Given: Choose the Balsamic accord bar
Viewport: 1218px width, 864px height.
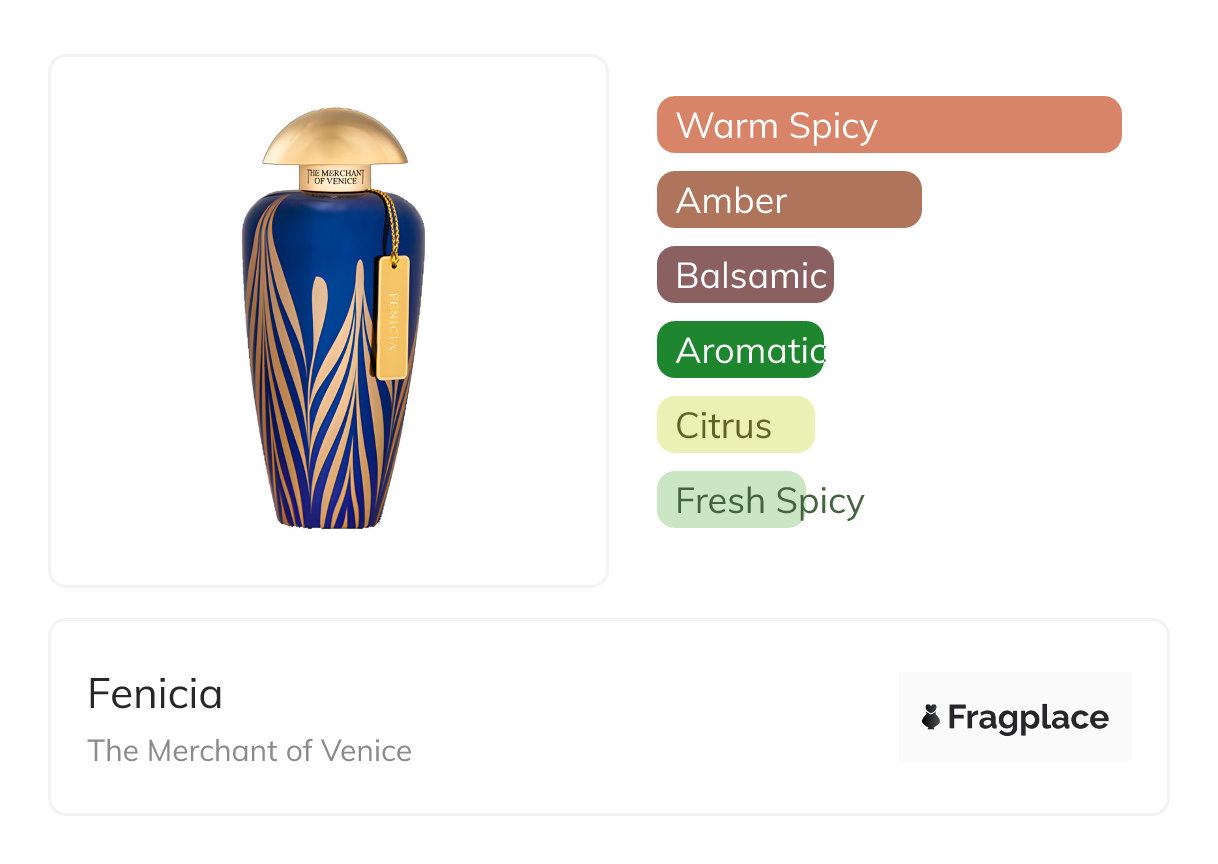Looking at the screenshot, I should [745, 275].
